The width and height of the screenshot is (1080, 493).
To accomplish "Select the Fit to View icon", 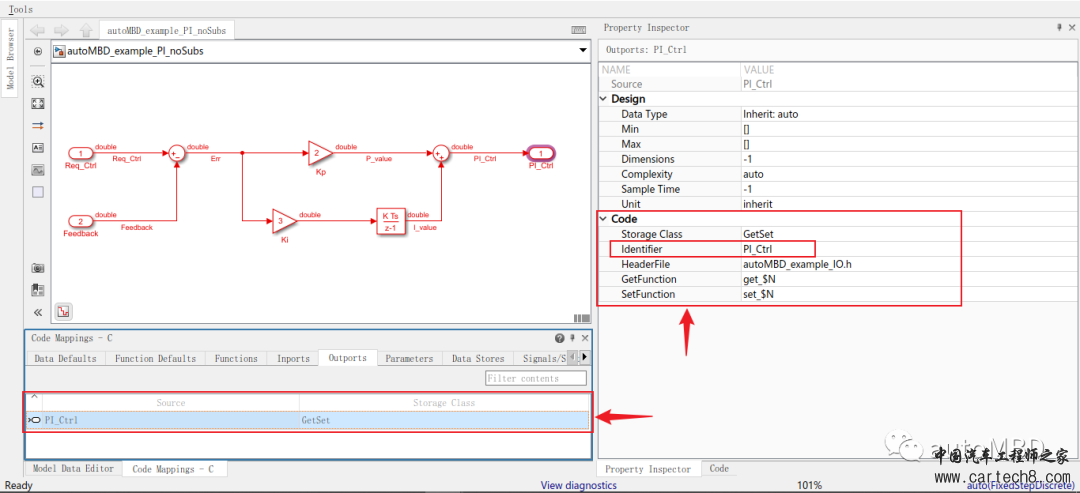I will click(x=38, y=103).
